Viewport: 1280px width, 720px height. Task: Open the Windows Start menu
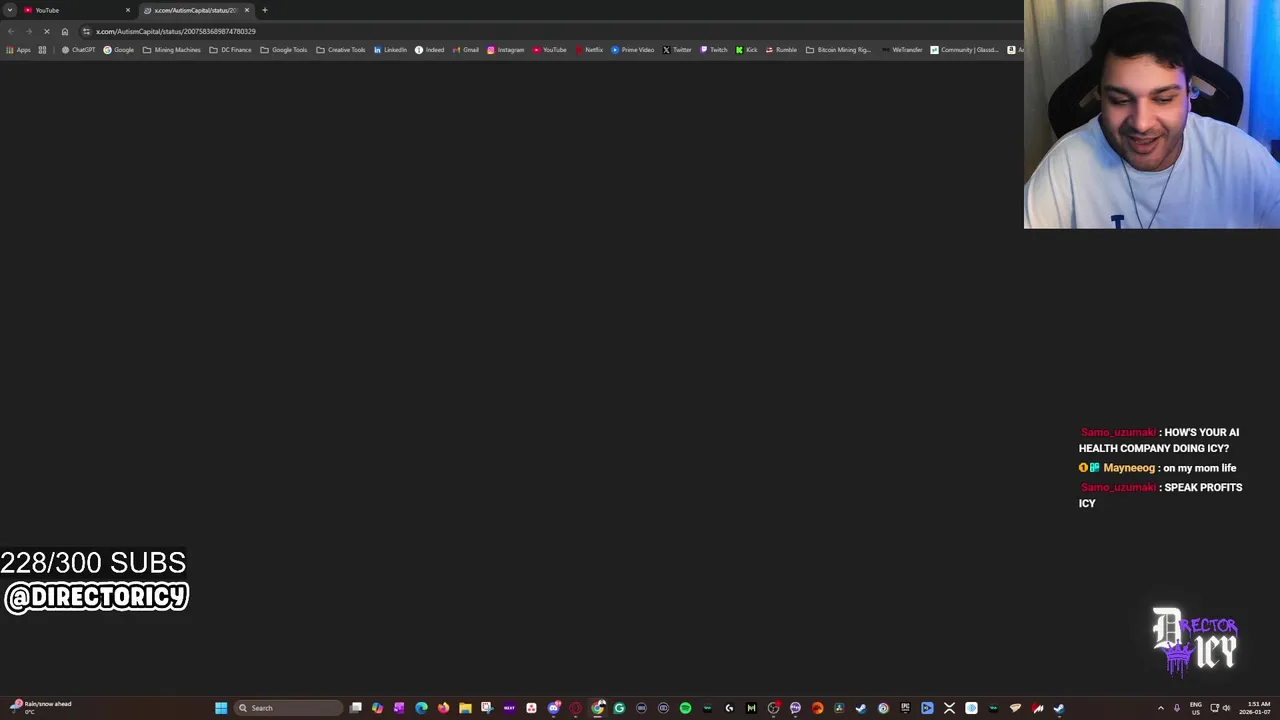(221, 708)
